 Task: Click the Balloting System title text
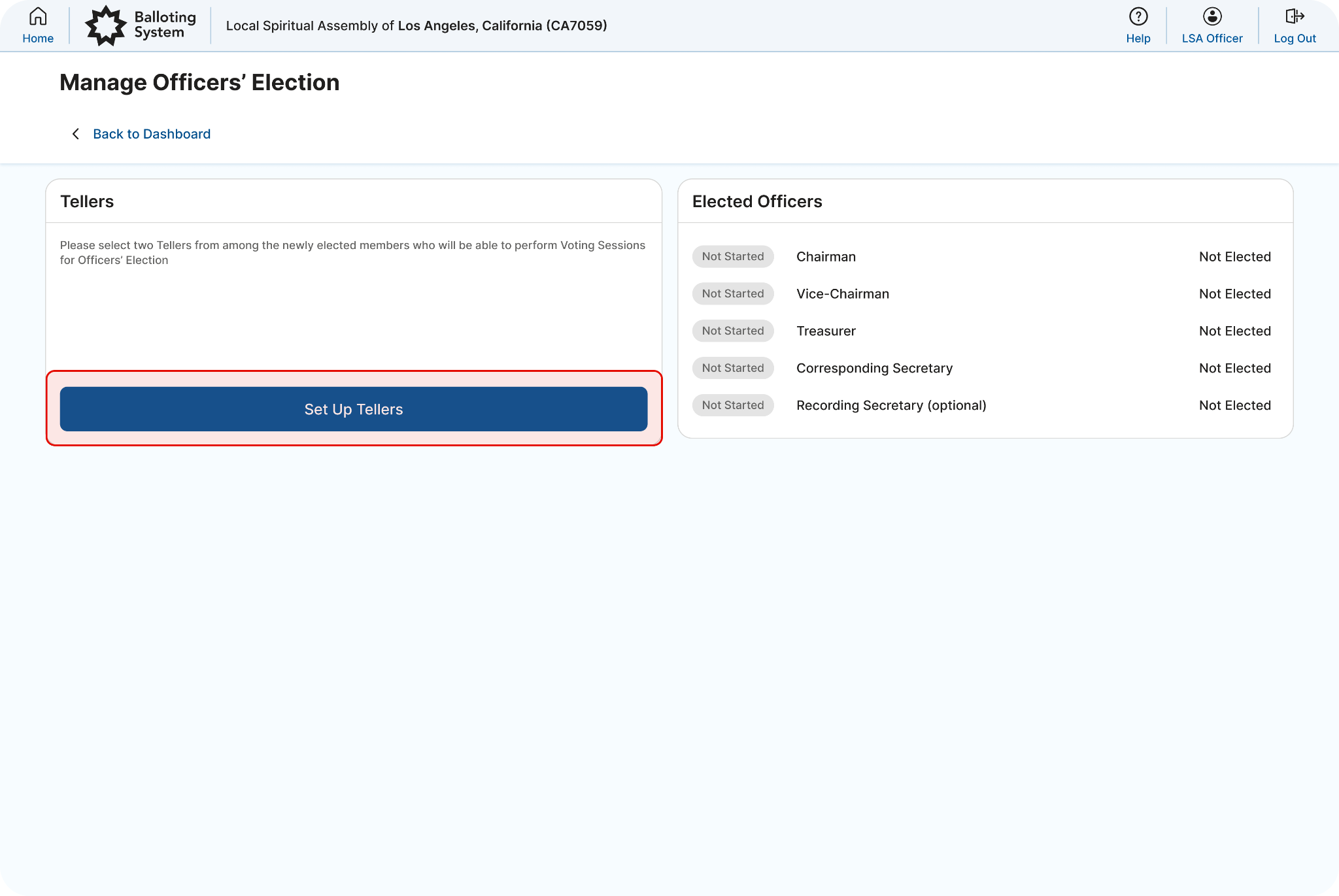(165, 25)
